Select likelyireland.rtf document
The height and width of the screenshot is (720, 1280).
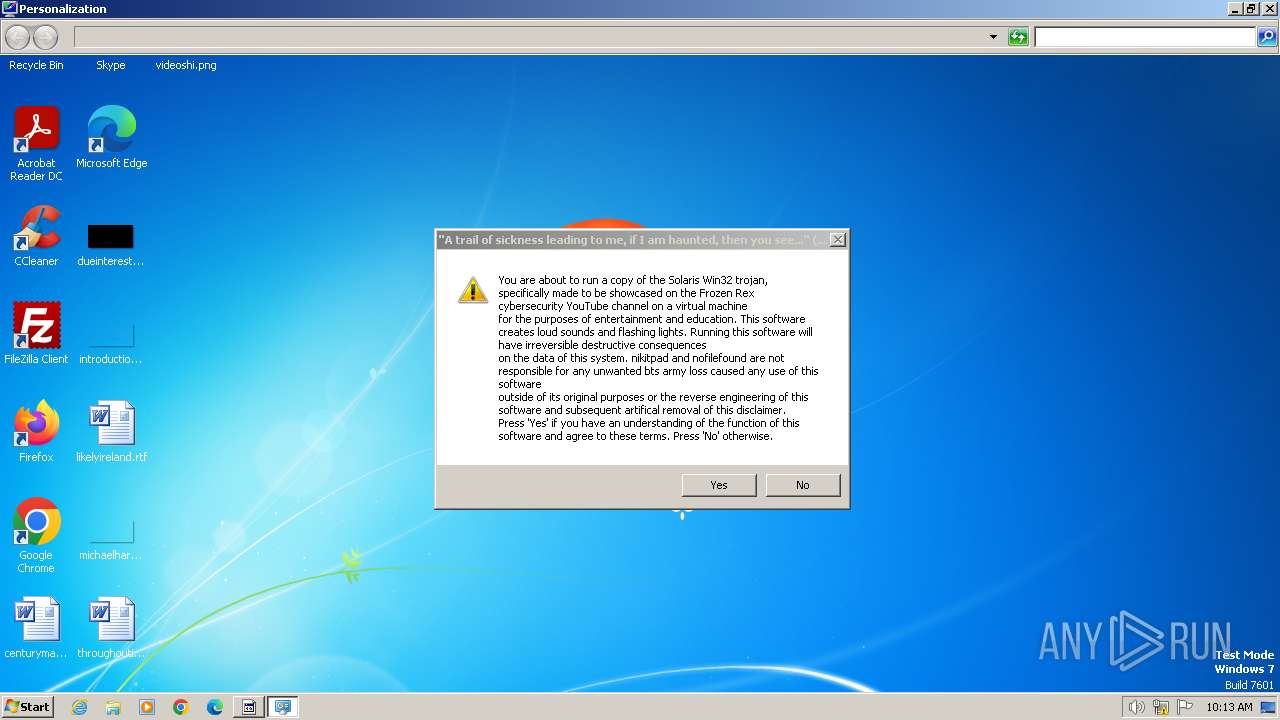click(x=111, y=431)
